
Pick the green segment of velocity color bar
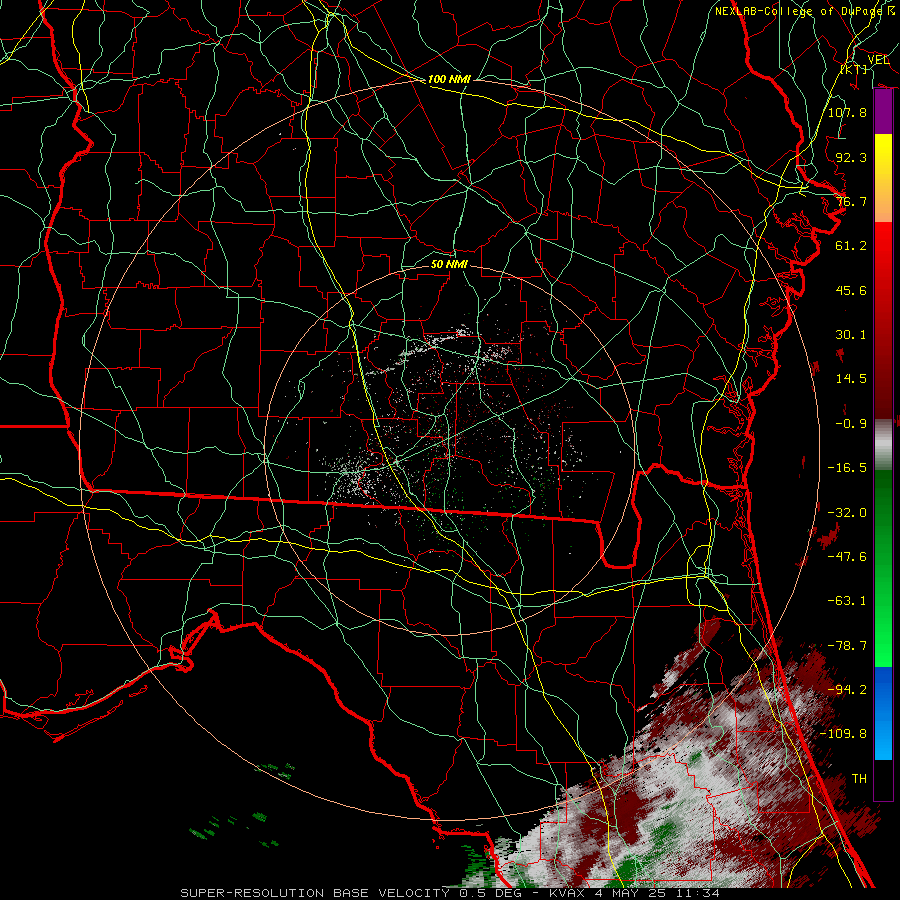883,568
